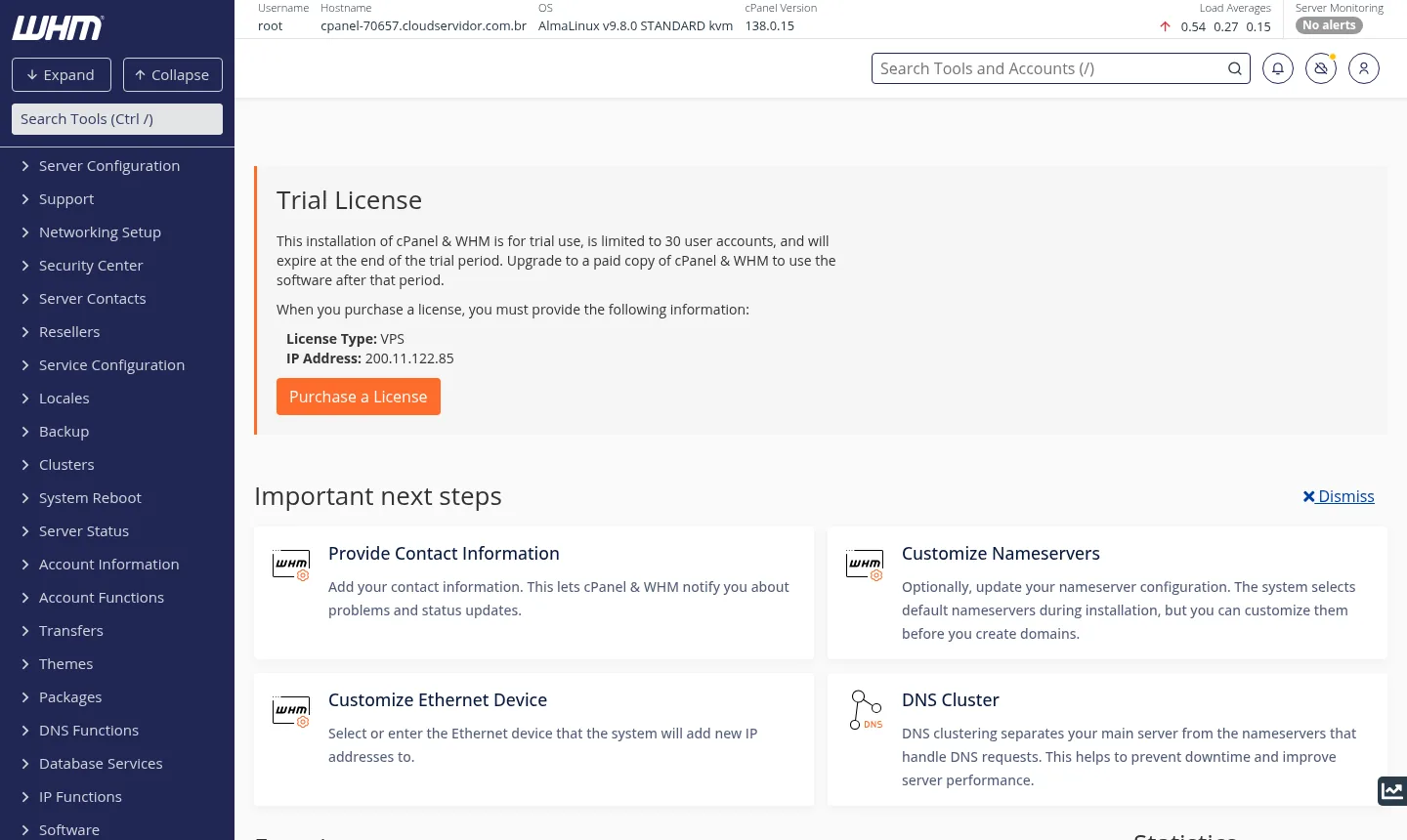The image size is (1407, 840).
Task: Open DNS Functions section
Action: (x=117, y=731)
